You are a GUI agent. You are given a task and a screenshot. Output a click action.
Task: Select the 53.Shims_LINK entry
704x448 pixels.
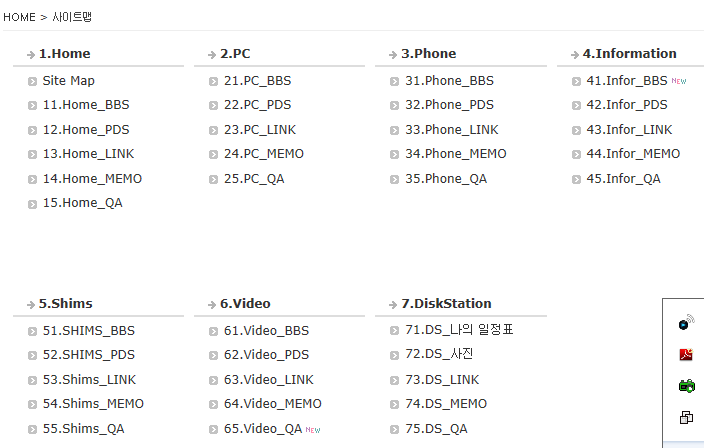89,380
